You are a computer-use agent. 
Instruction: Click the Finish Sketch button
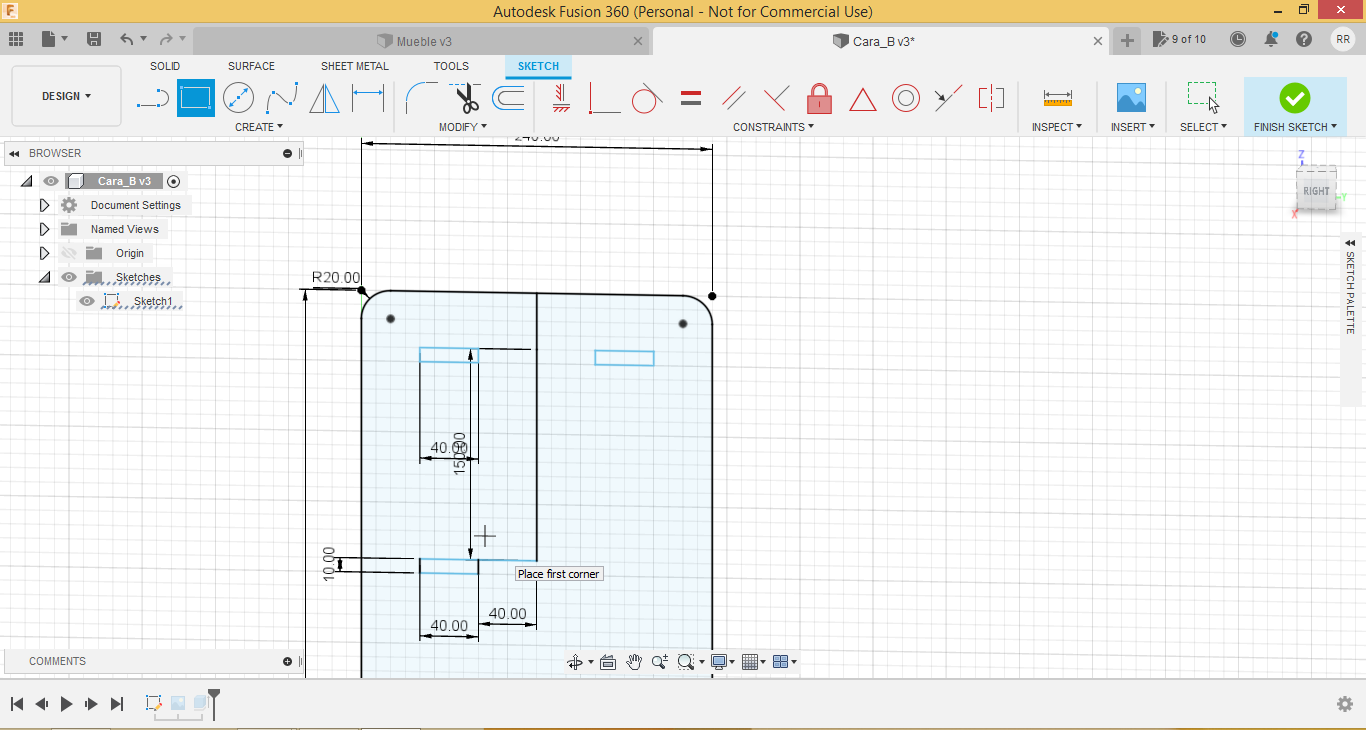tap(1294, 98)
